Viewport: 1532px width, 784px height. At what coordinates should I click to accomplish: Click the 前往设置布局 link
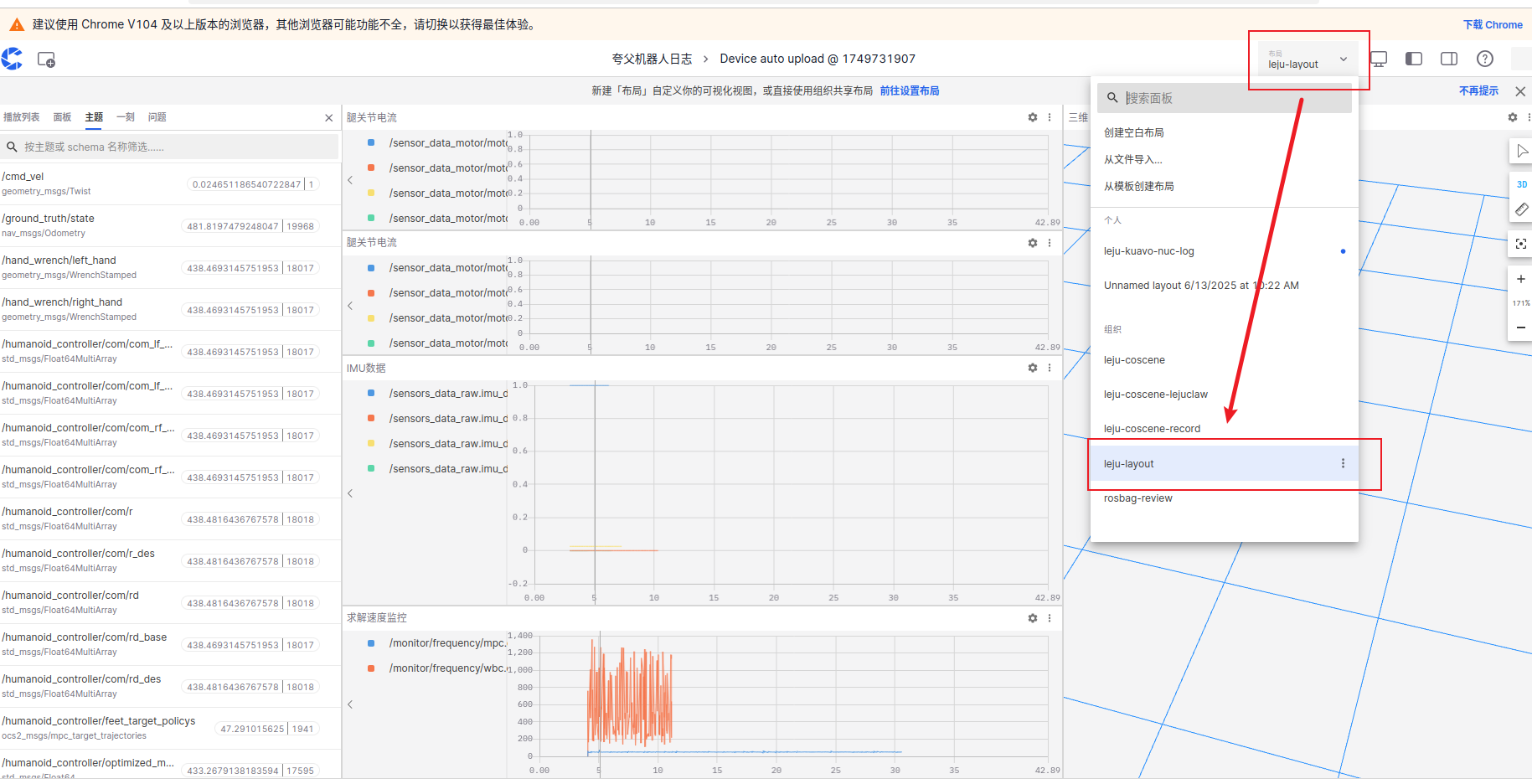coord(909,90)
